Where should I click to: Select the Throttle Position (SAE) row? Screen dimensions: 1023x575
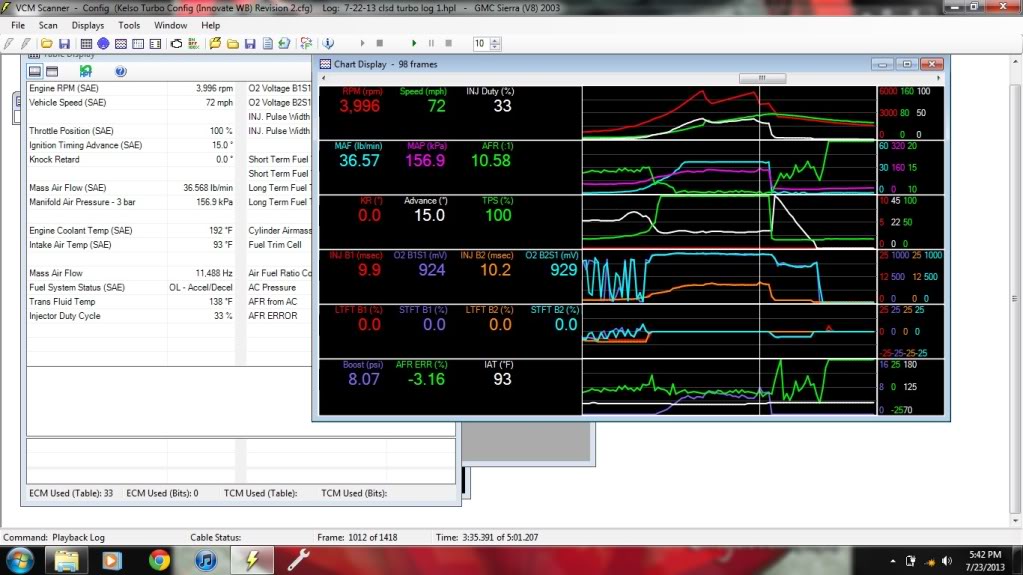[130, 131]
